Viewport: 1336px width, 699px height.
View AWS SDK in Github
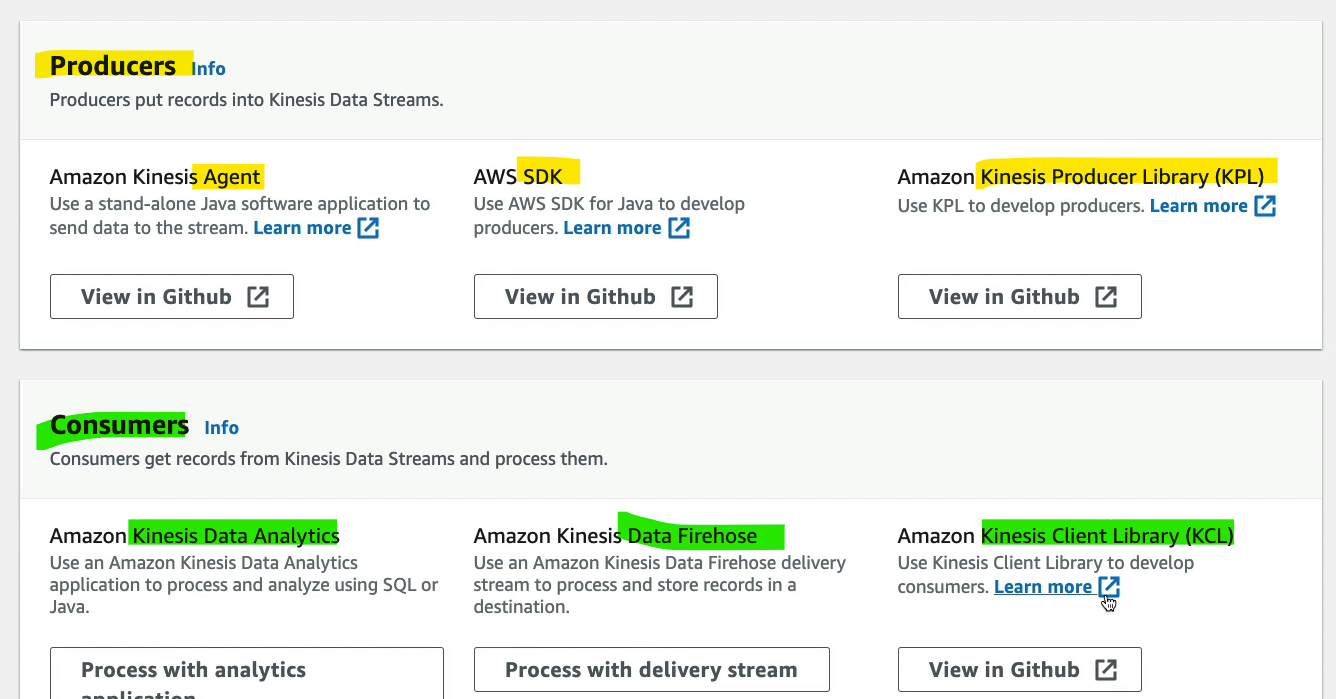coord(596,297)
